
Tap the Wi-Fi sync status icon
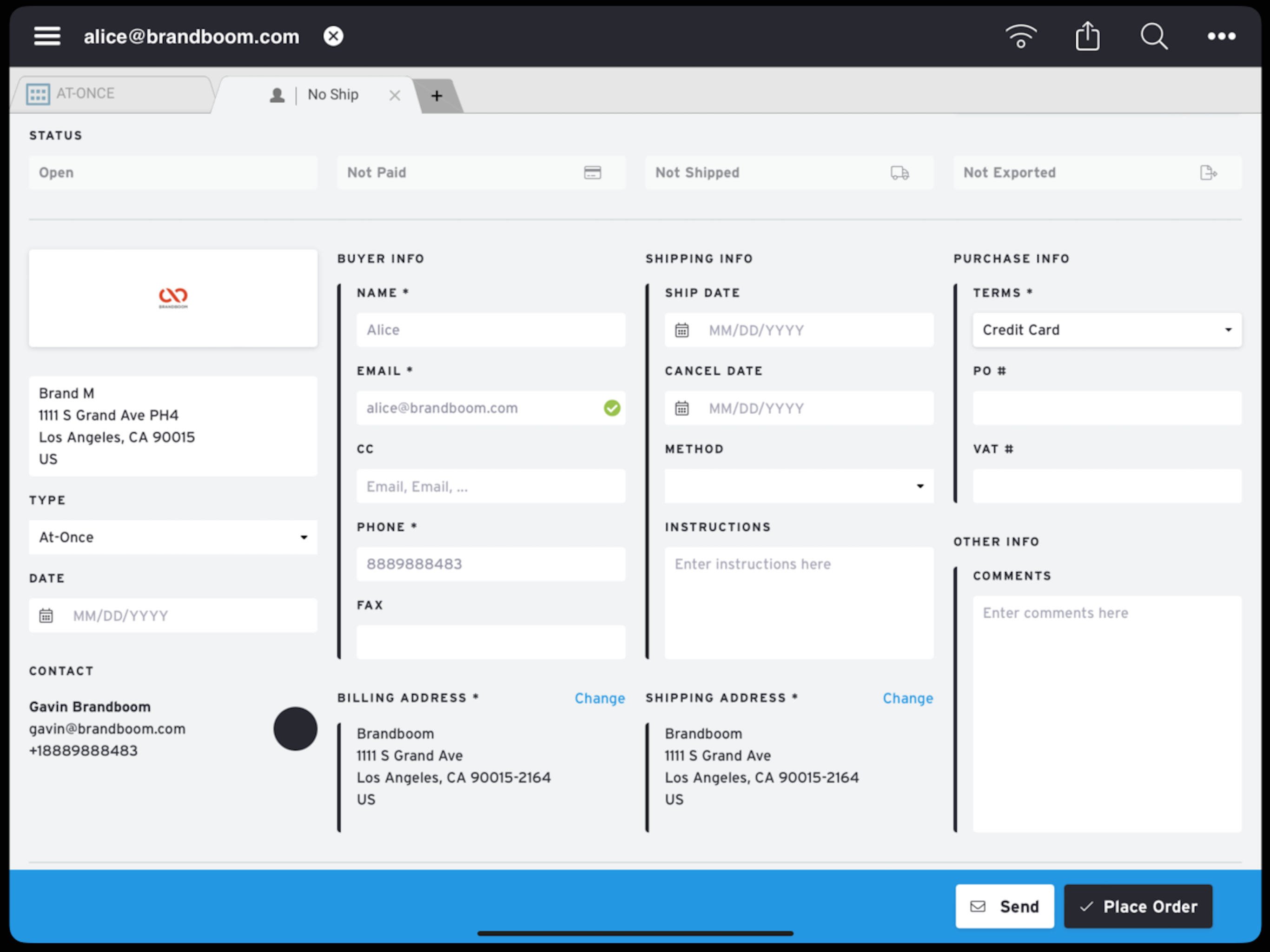[x=1021, y=36]
